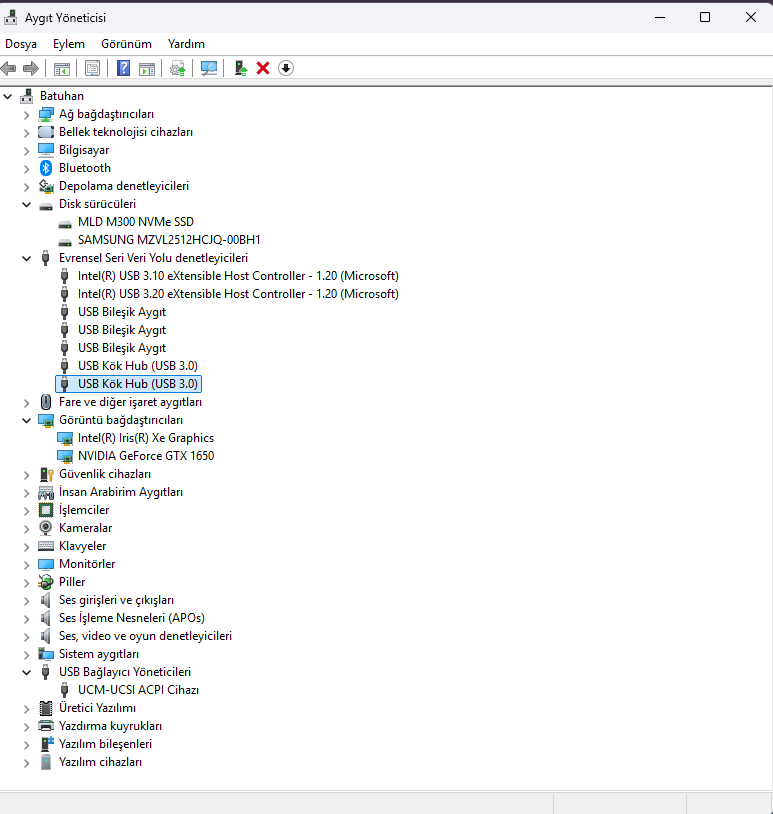Click the enable device green arrow icon
The width and height of the screenshot is (773, 814).
click(240, 68)
